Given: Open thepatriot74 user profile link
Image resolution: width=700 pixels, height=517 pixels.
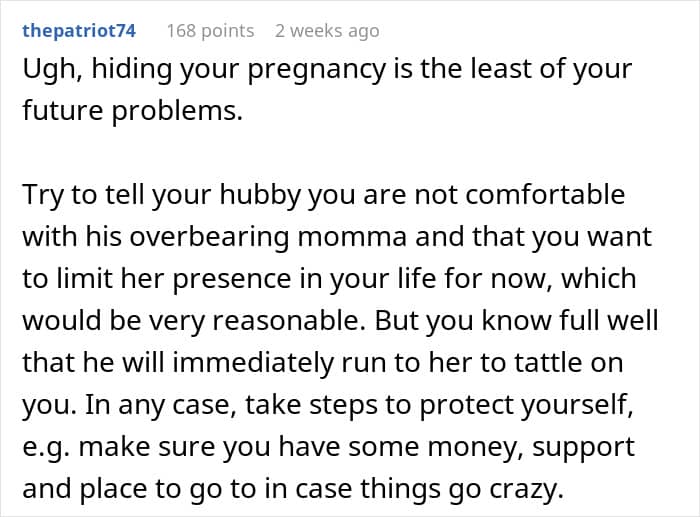Looking at the screenshot, I should (x=79, y=31).
